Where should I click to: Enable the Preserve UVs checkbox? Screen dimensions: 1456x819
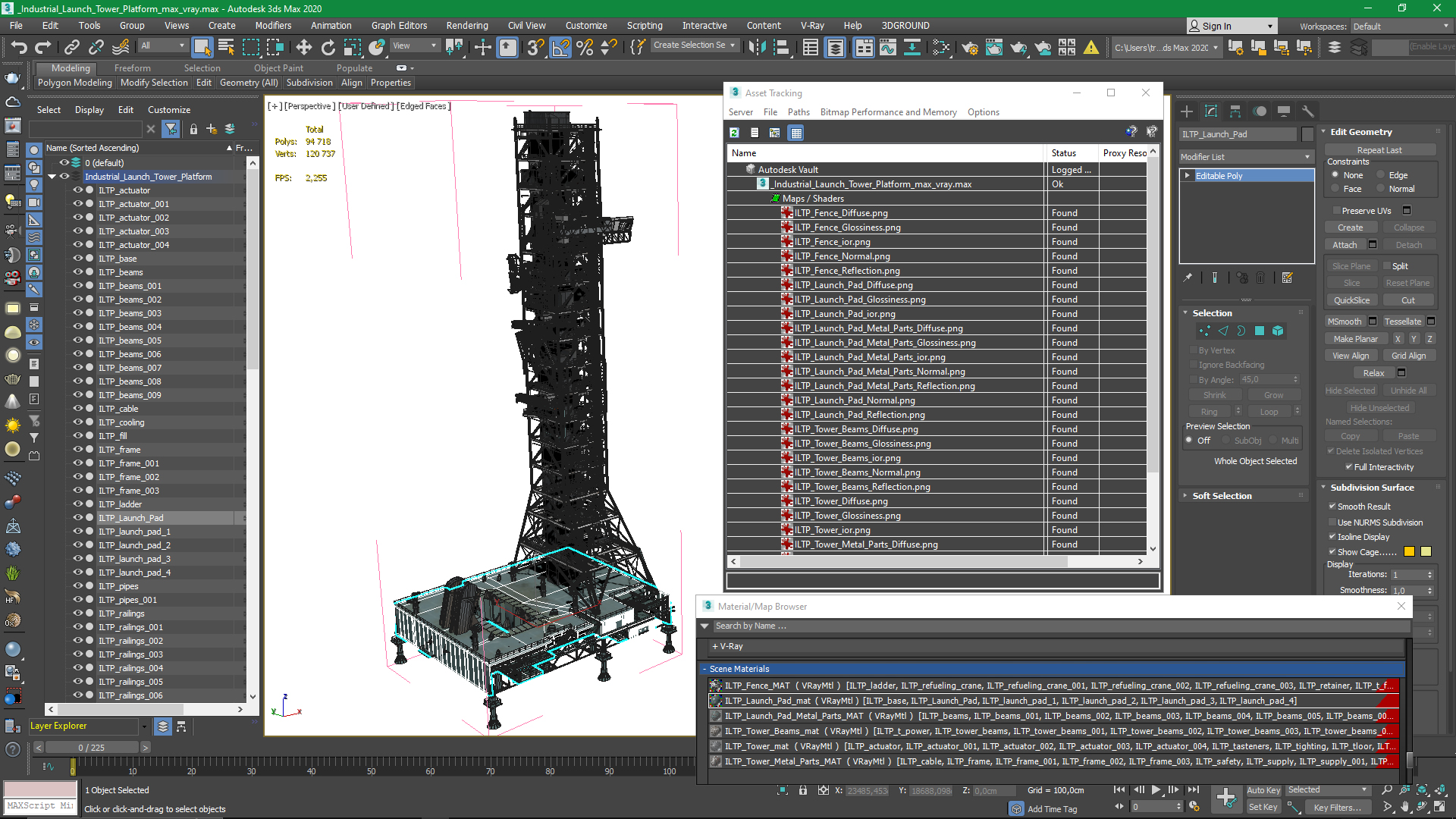(x=1336, y=211)
